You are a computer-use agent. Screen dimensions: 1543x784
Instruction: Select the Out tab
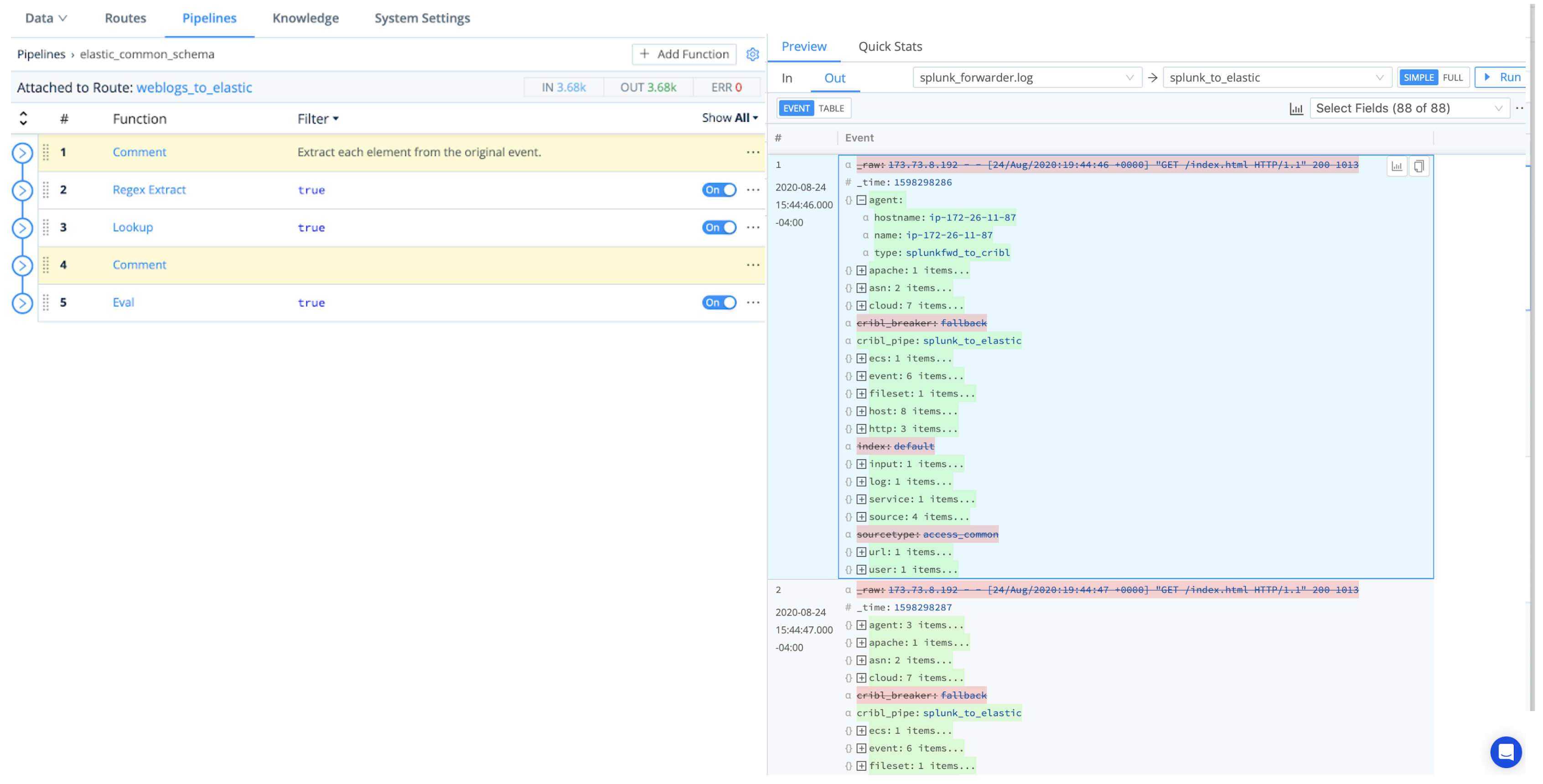click(x=834, y=78)
